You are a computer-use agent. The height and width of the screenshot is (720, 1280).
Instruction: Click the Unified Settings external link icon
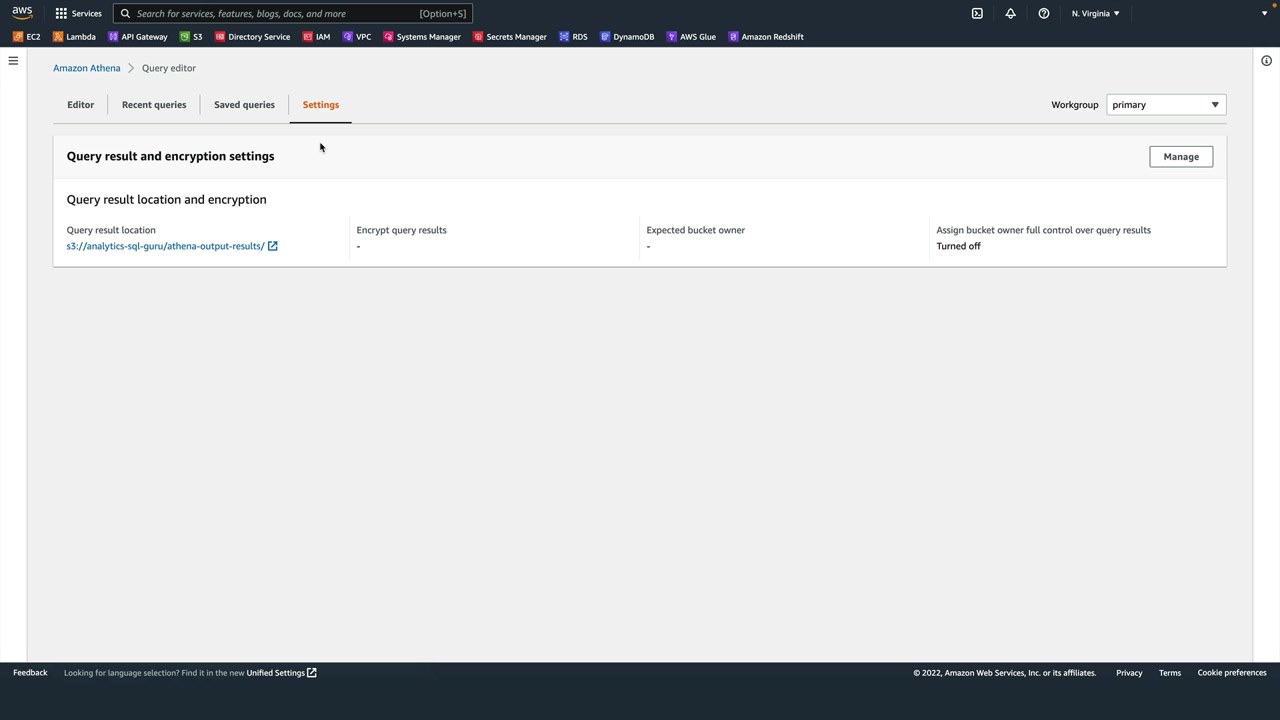point(312,673)
